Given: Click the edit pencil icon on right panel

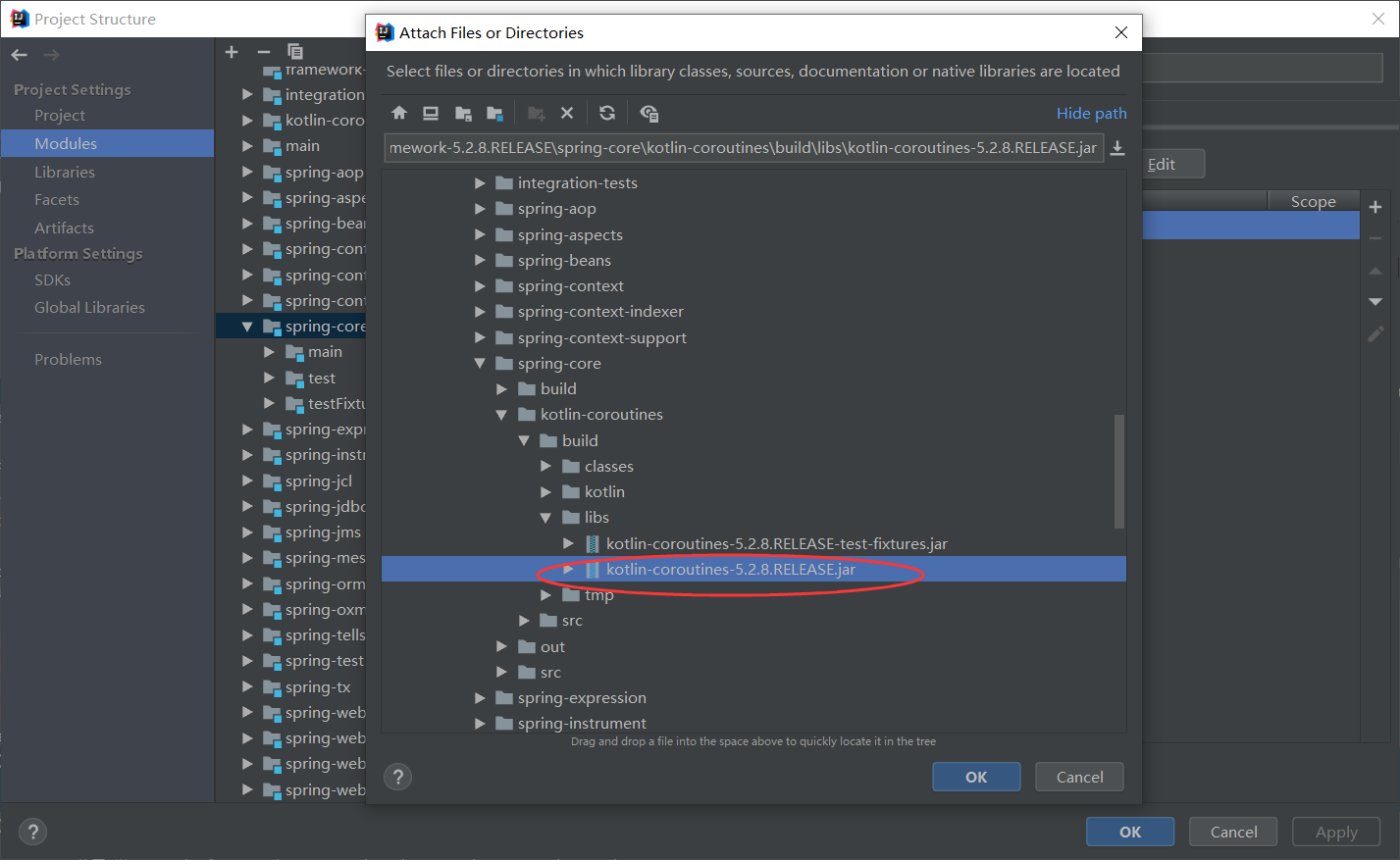Looking at the screenshot, I should 1375,333.
